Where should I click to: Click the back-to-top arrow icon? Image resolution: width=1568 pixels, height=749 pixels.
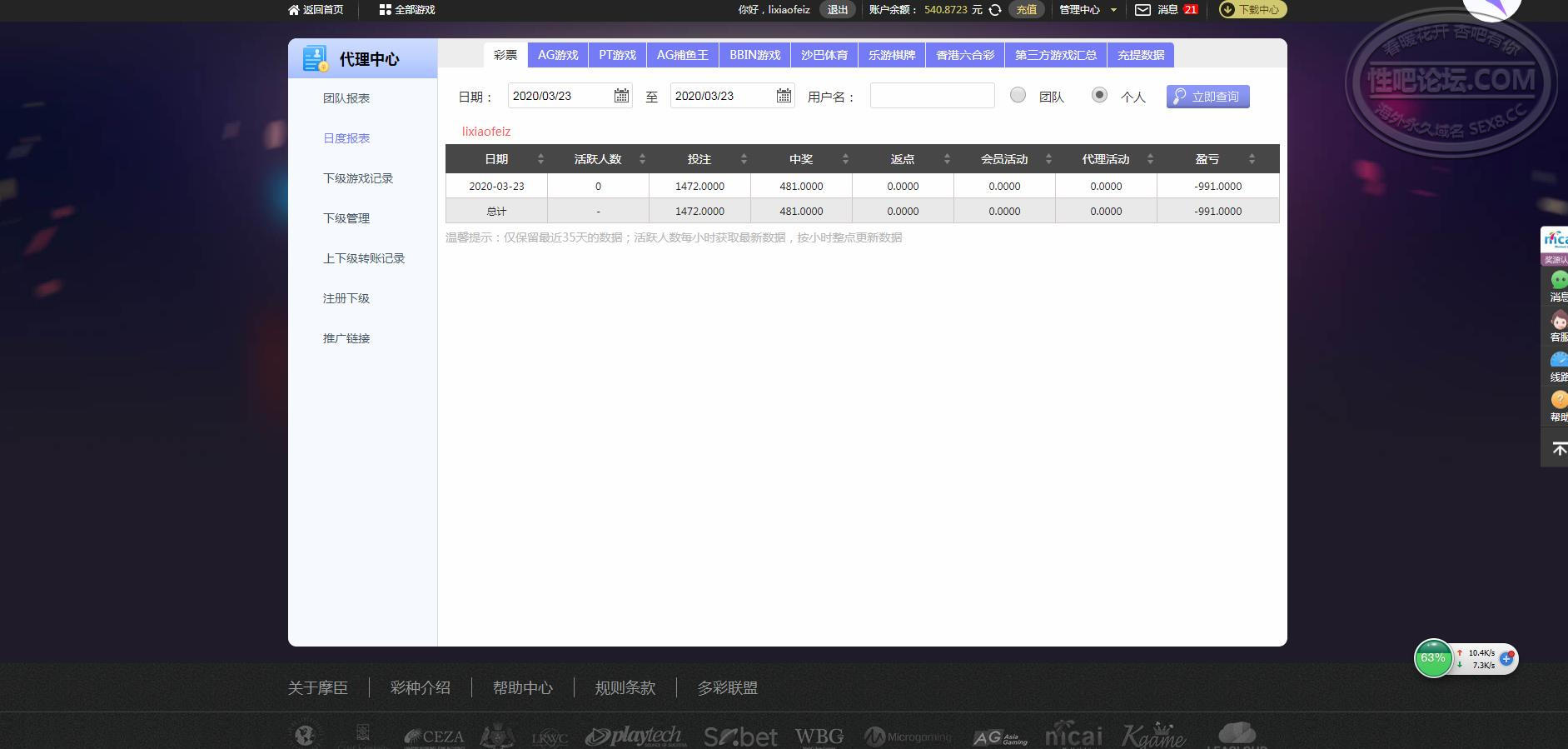(x=1559, y=449)
